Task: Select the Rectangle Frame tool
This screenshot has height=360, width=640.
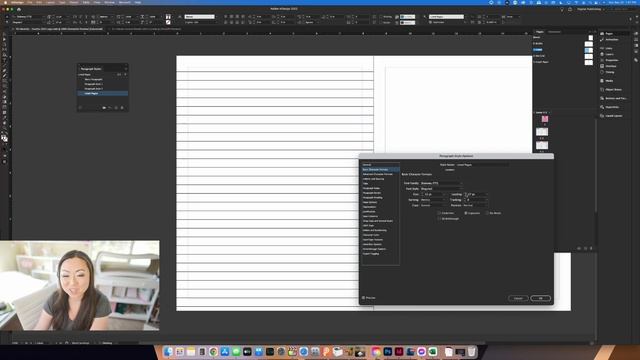Action: point(4,81)
